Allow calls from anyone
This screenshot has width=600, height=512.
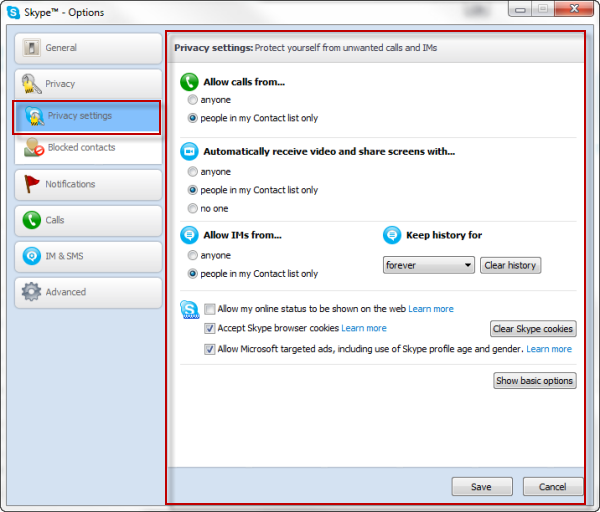[193, 100]
